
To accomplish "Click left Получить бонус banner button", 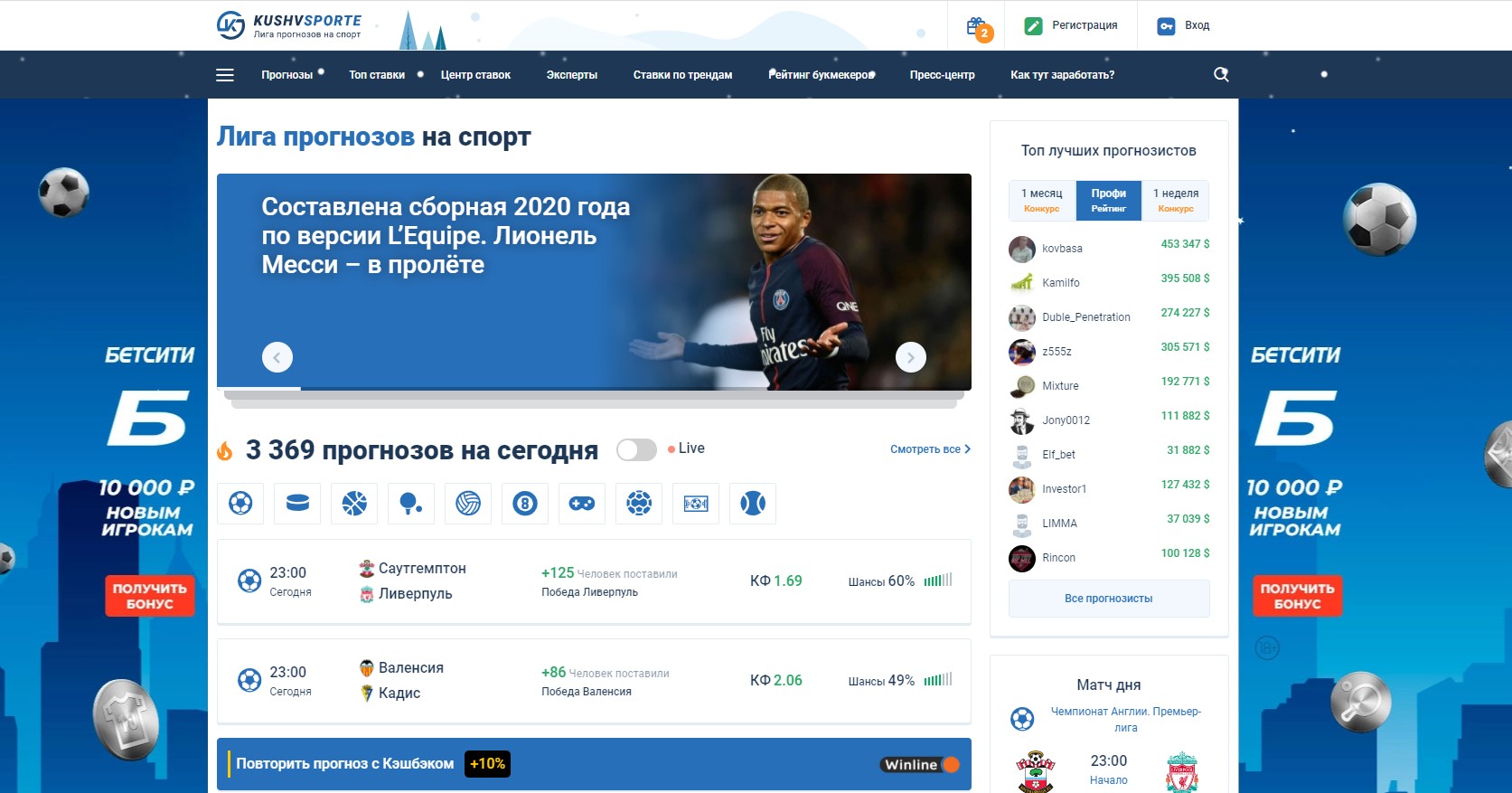I will (x=150, y=596).
